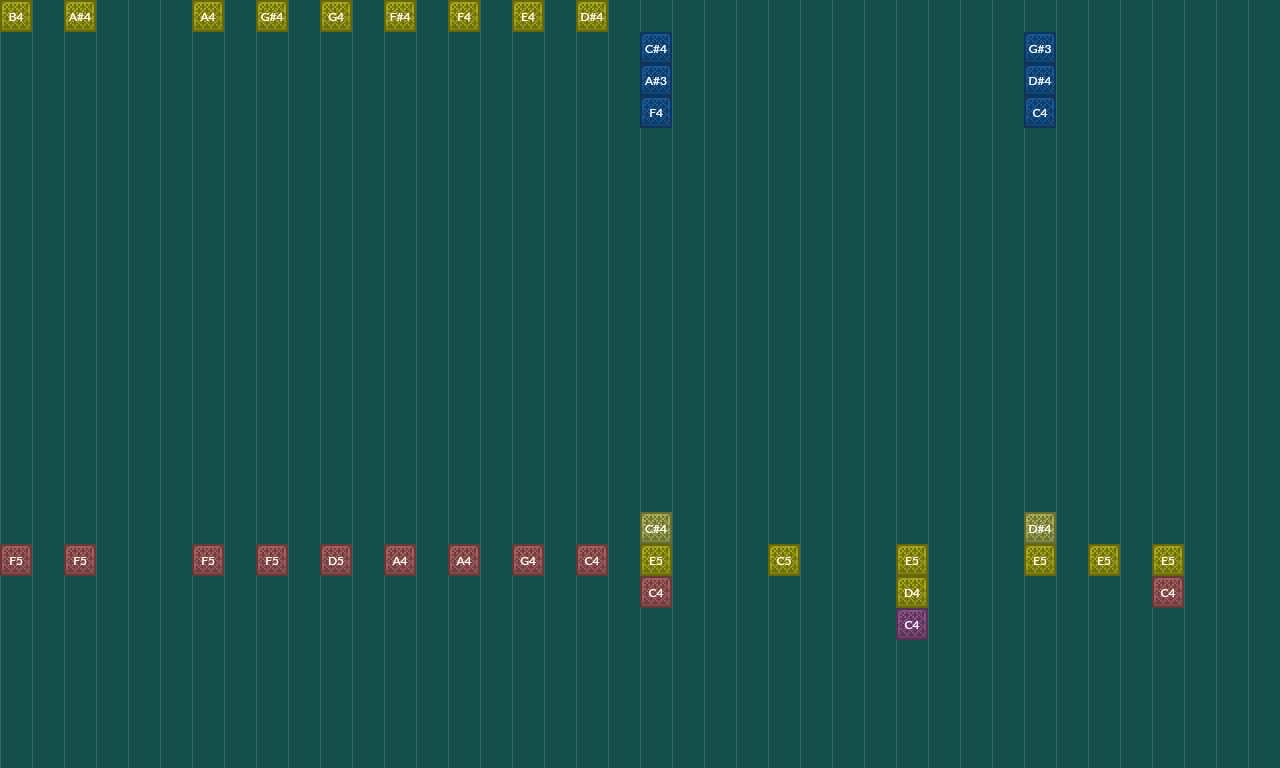Select the E5 note above the purple C4
1280x768 pixels.
(912, 560)
